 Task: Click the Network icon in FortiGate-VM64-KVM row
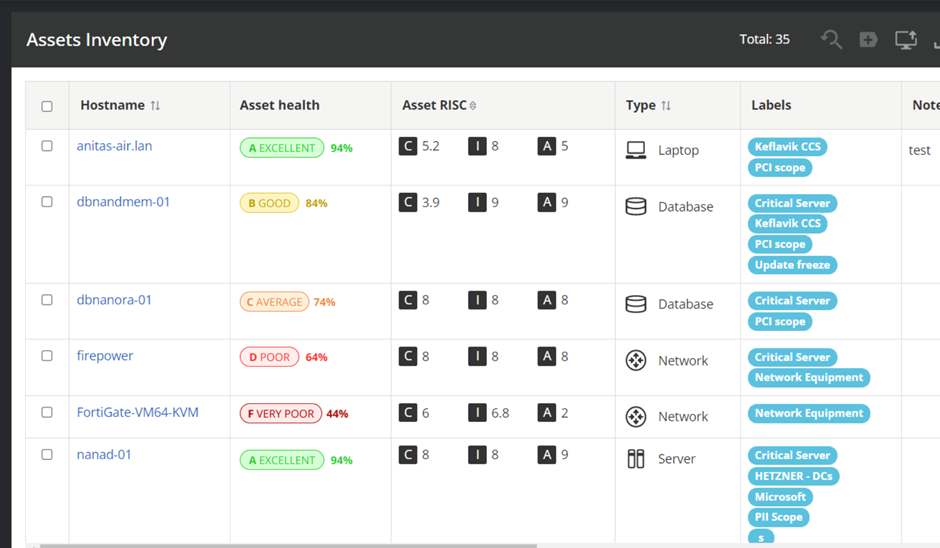635,417
